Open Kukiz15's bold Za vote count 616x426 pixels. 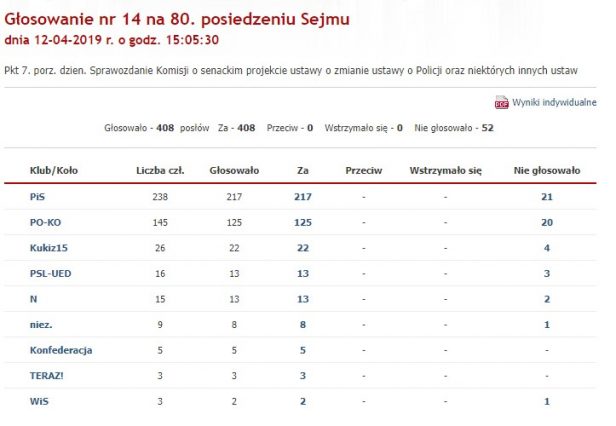pos(303,247)
